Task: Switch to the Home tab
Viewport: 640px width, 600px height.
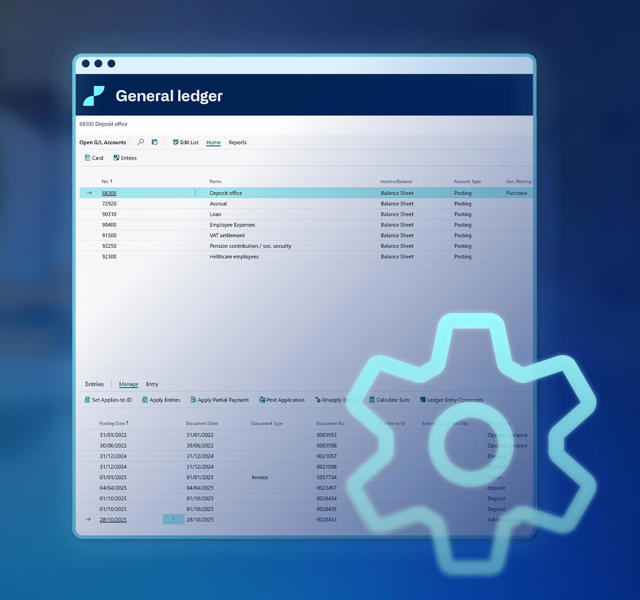Action: 213,142
